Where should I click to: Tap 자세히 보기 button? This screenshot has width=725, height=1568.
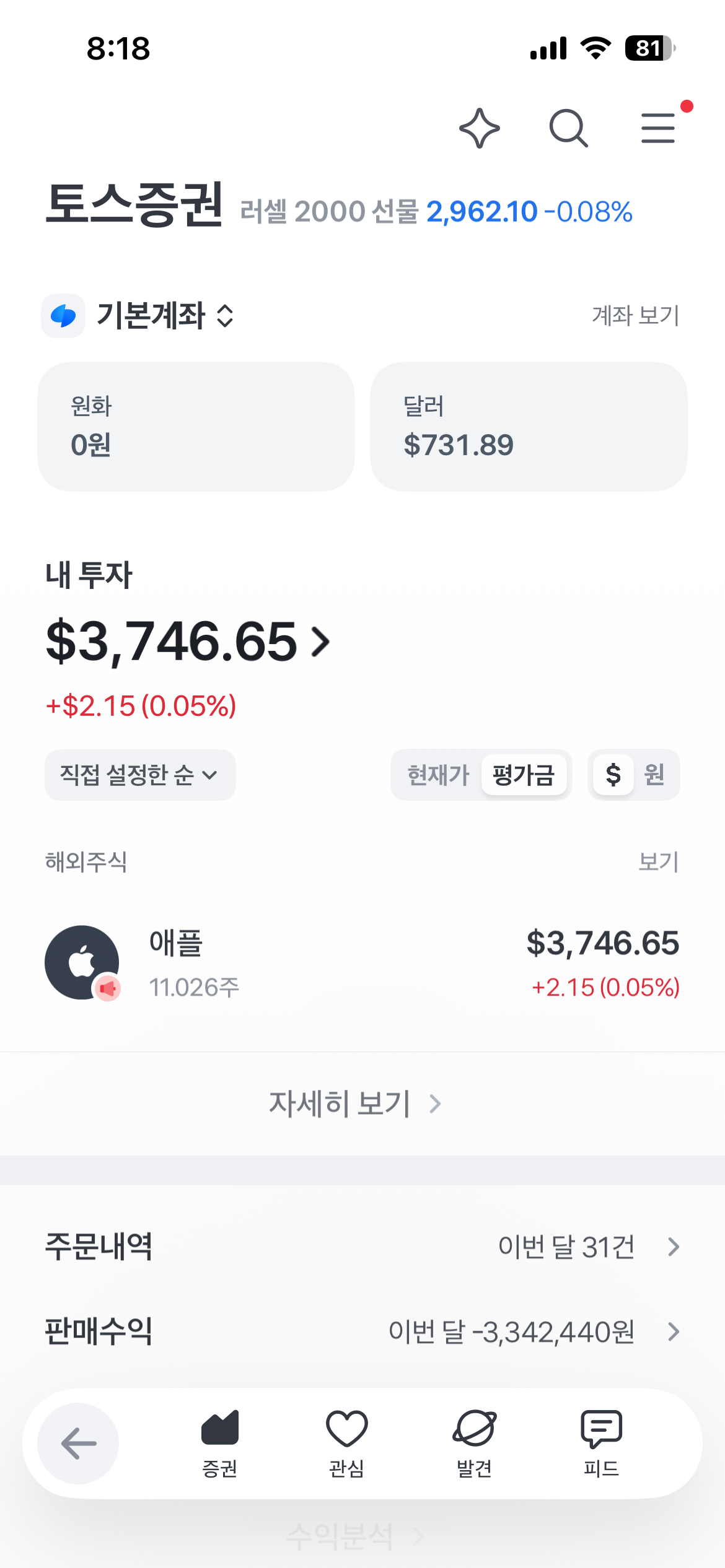(x=356, y=1104)
